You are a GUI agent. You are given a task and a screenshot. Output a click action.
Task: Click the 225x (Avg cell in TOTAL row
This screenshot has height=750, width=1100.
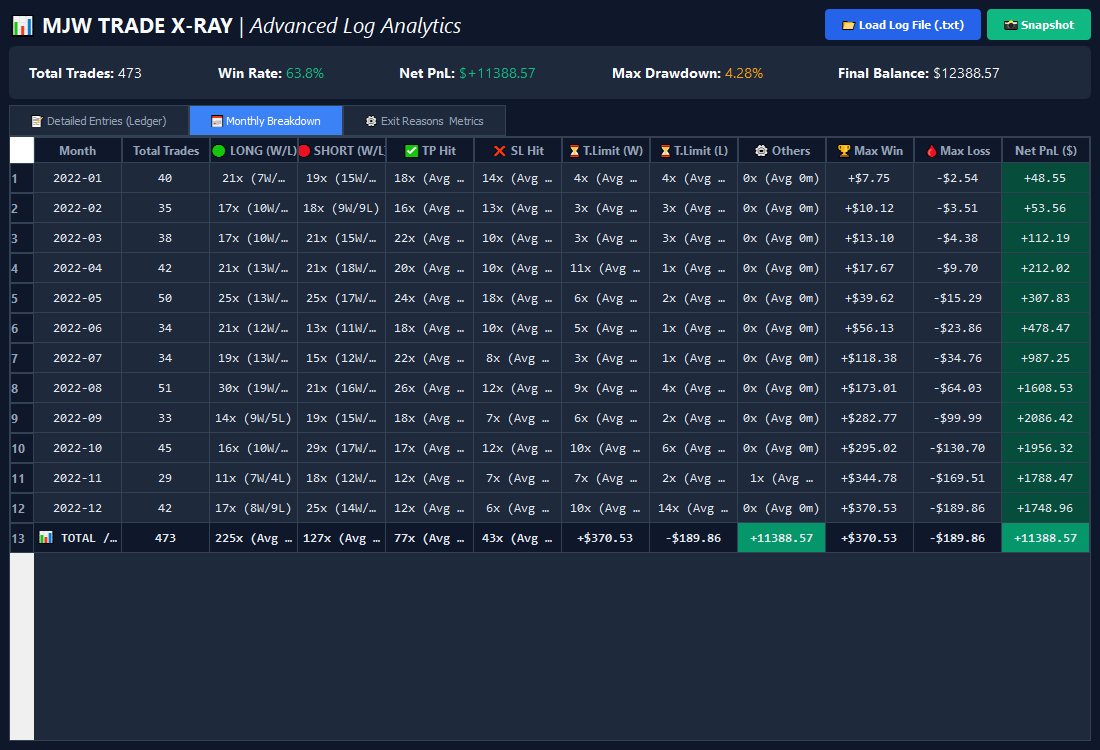click(x=253, y=538)
